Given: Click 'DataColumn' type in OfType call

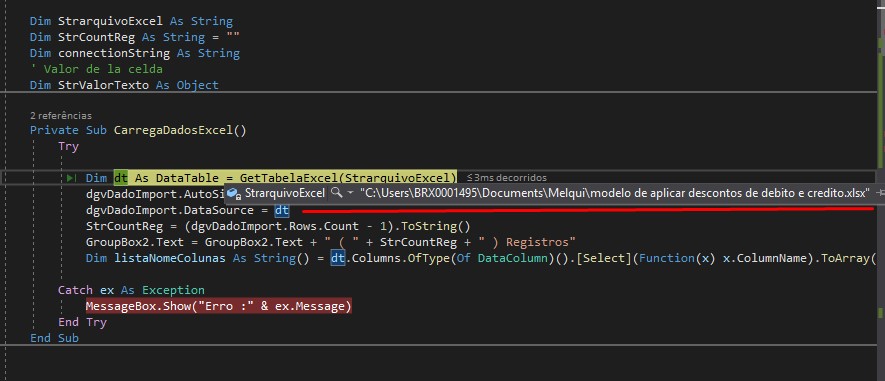Looking at the screenshot, I should coord(513,259).
